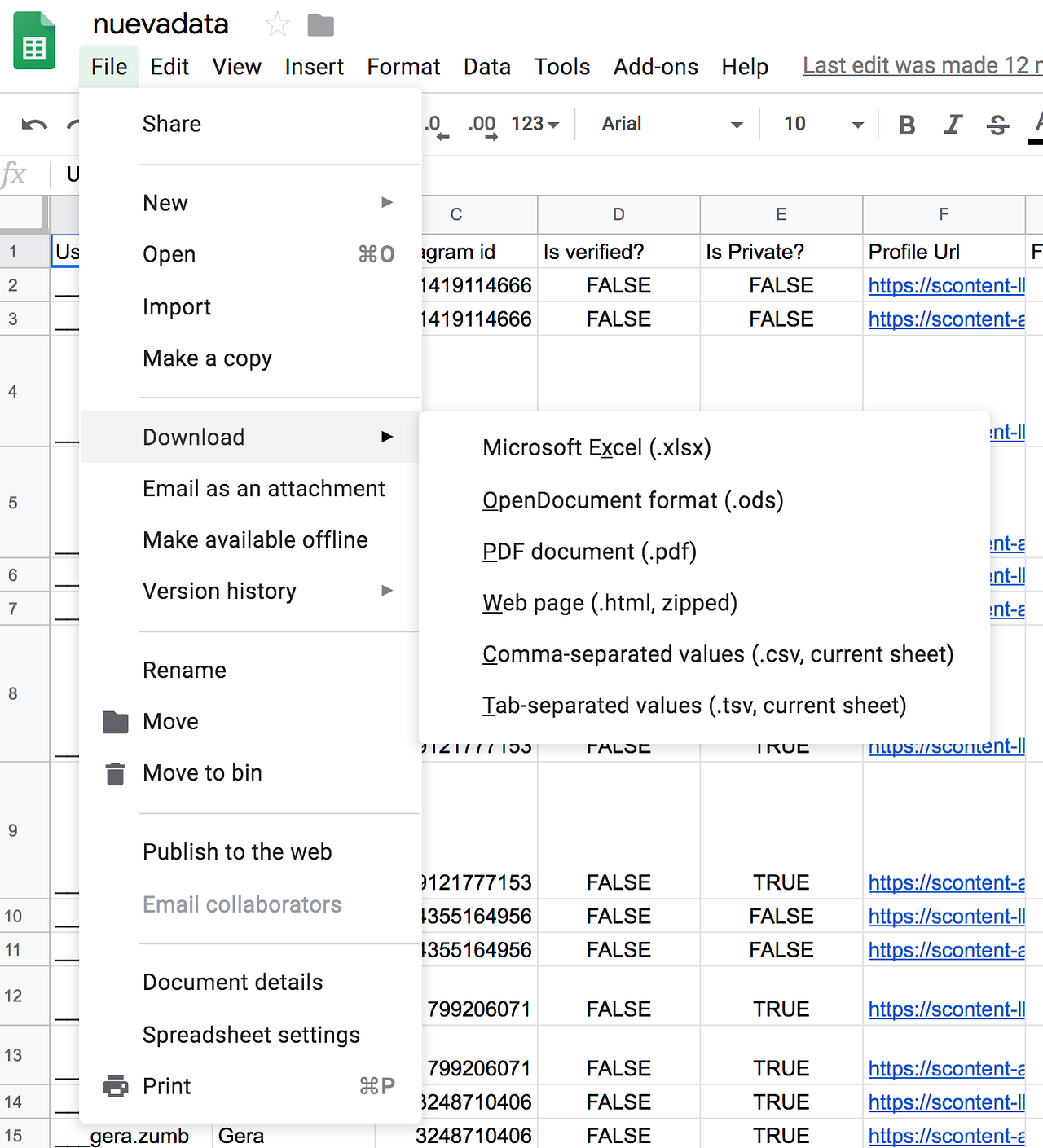Screen dimensions: 1043x1148
Task: Select the increase decimal places icon
Action: (x=482, y=124)
